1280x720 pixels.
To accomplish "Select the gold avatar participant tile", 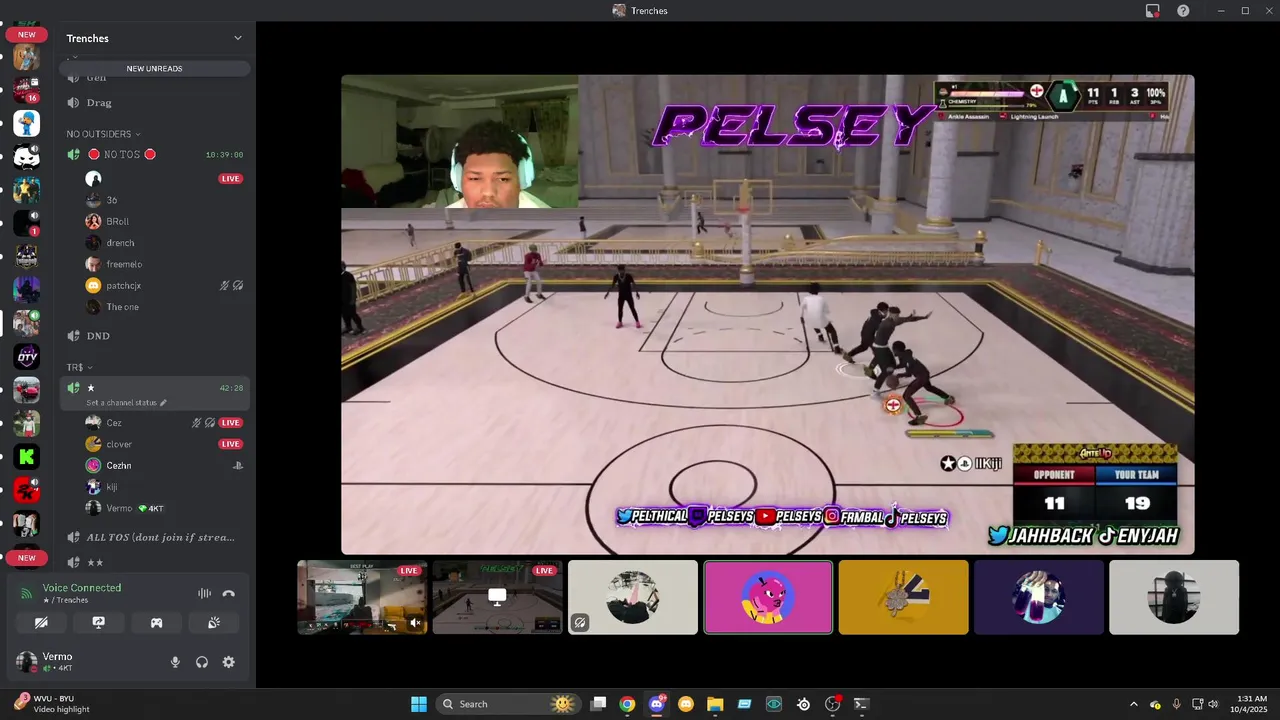I will tap(903, 597).
